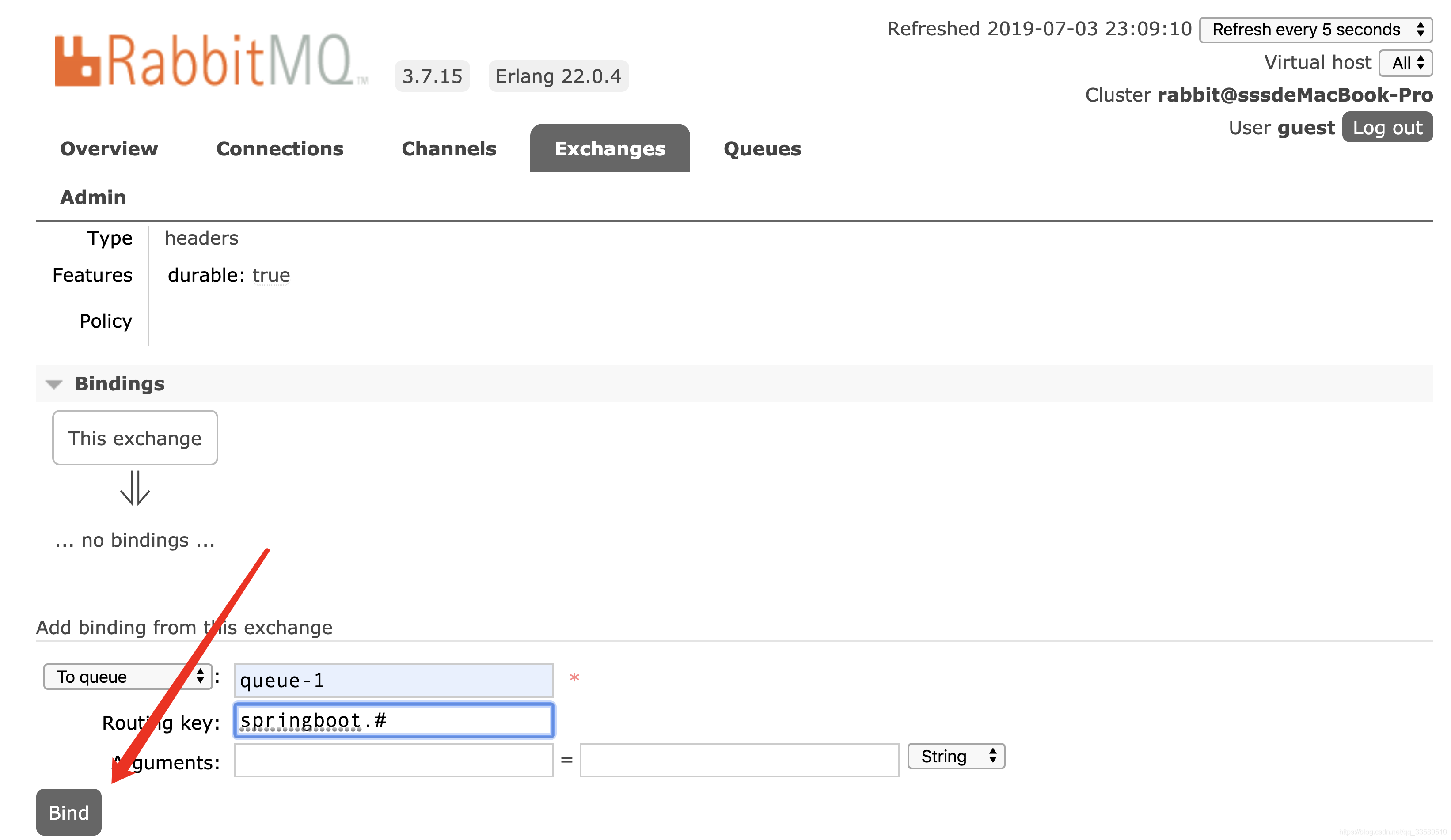
Task: Focus the Routing key input field
Action: tap(394, 720)
